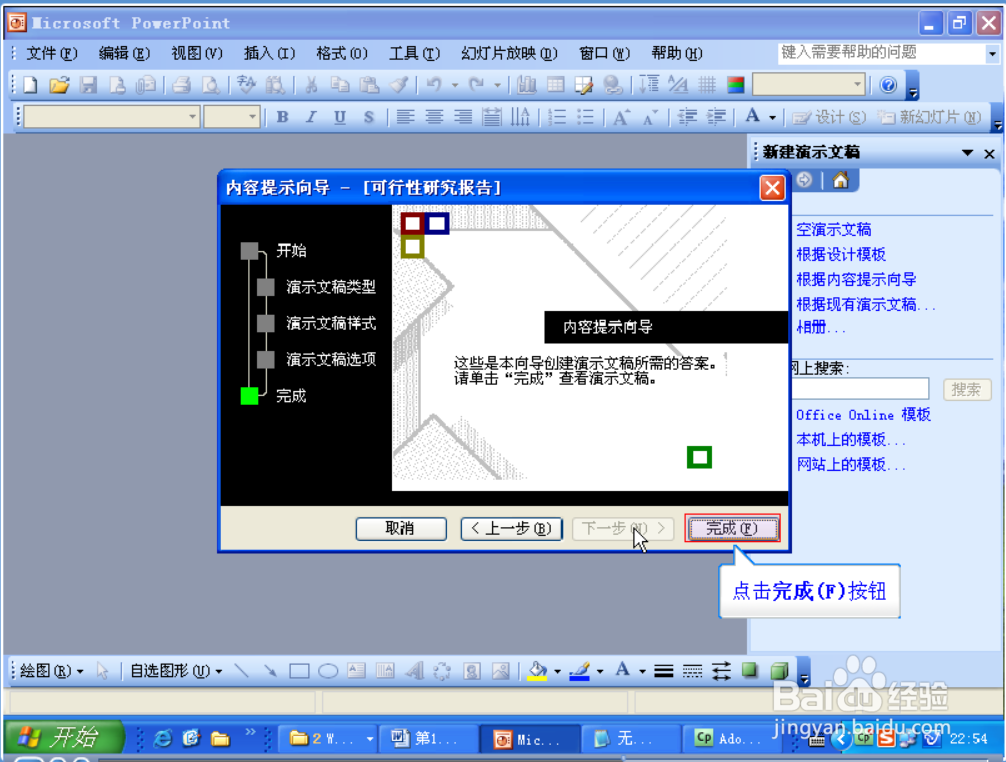Toggle Italic formatting button
This screenshot has width=1006, height=762.
(x=311, y=117)
